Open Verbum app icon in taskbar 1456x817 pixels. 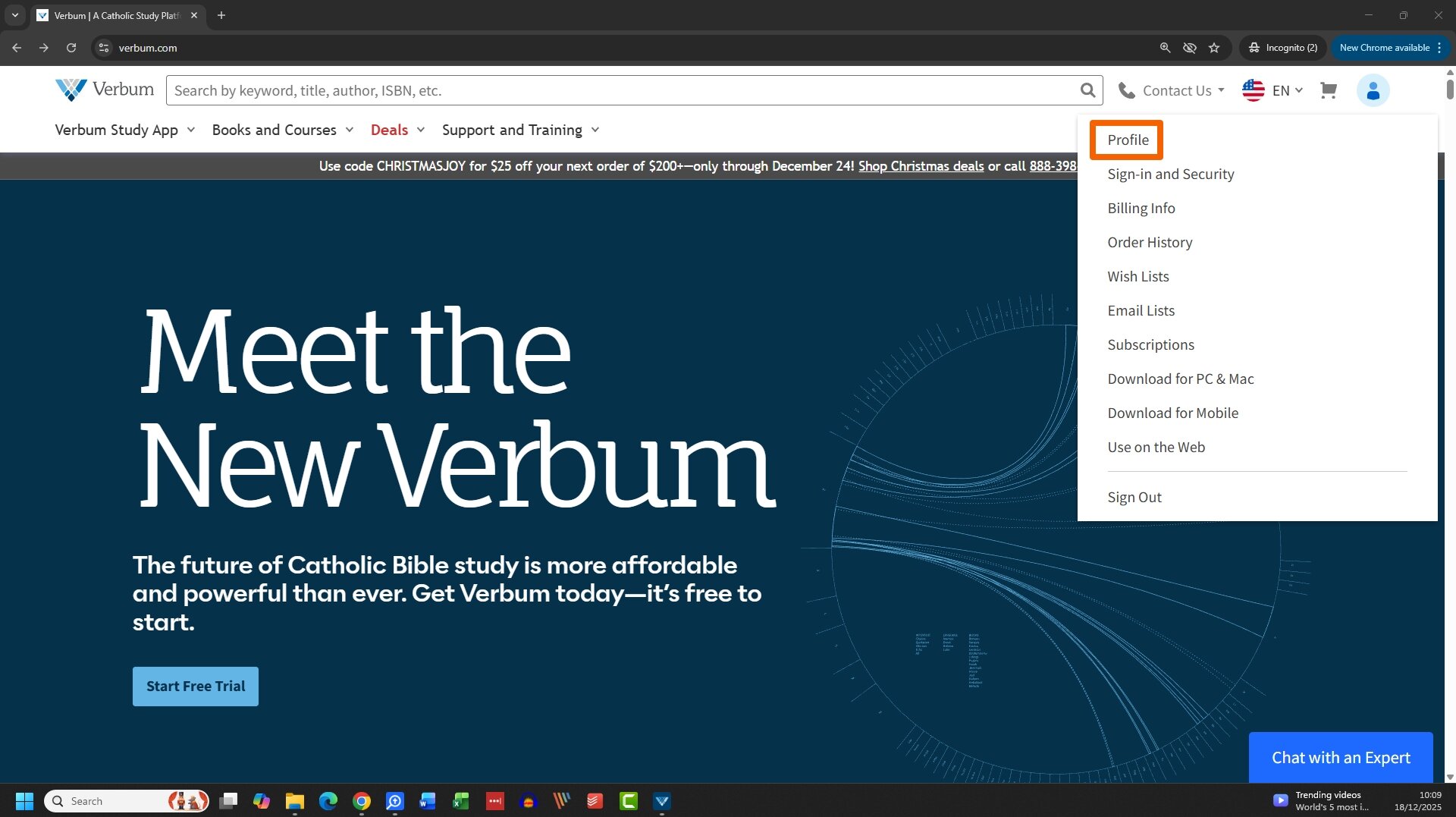(x=662, y=801)
